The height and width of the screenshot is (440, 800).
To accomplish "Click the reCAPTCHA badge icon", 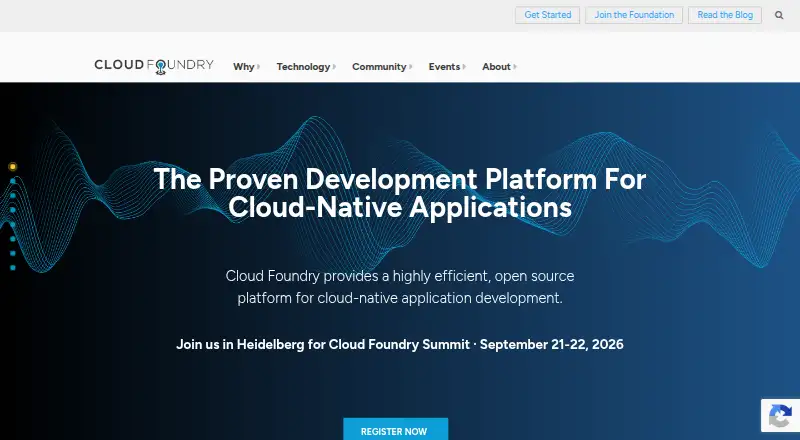I will point(780,415).
